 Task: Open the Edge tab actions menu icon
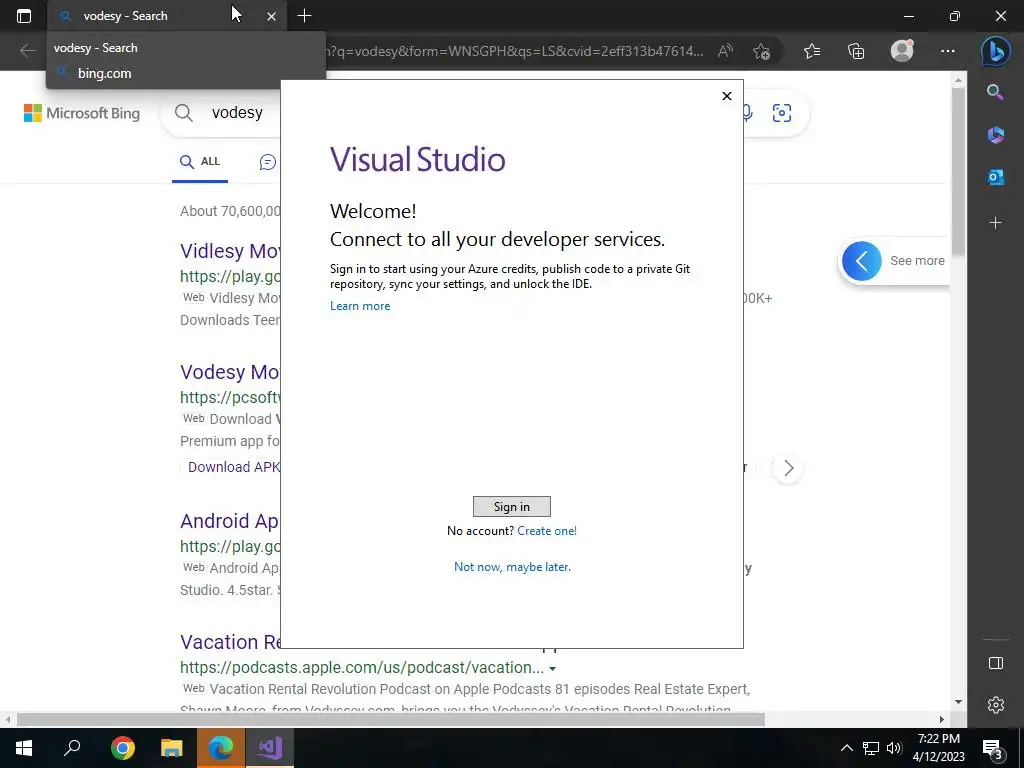point(24,16)
